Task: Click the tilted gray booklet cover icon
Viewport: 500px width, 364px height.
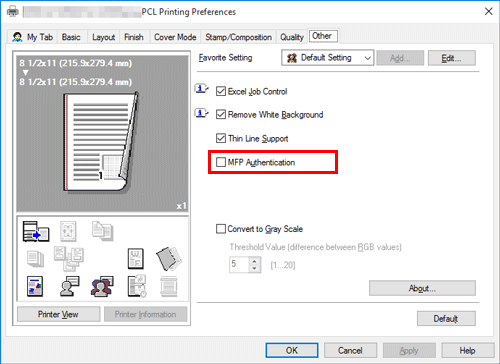Action: click(169, 258)
